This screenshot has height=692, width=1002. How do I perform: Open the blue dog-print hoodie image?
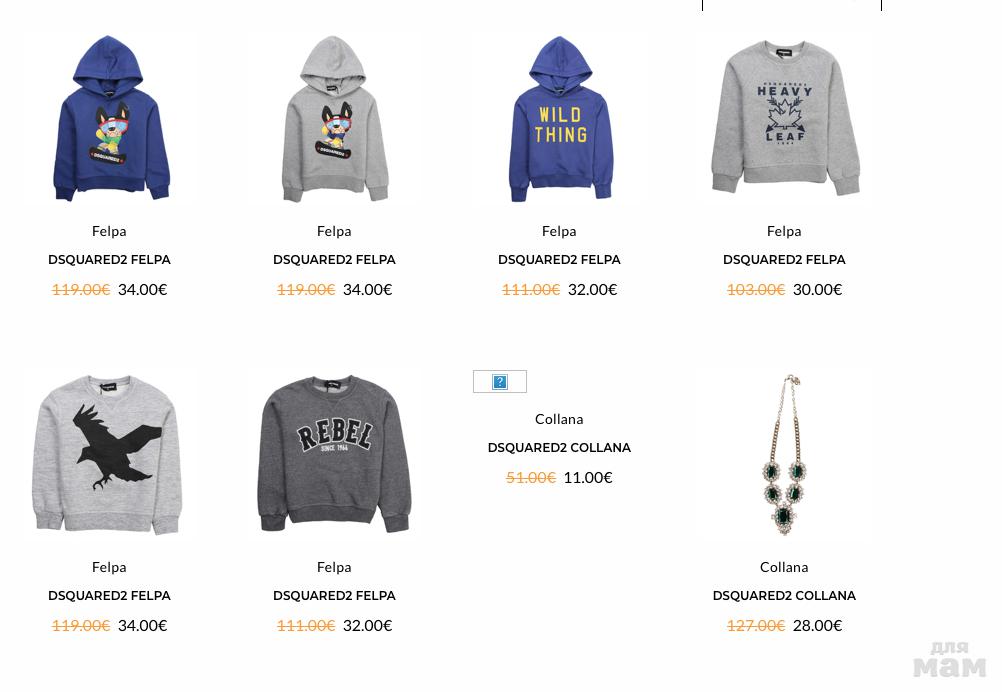point(109,118)
